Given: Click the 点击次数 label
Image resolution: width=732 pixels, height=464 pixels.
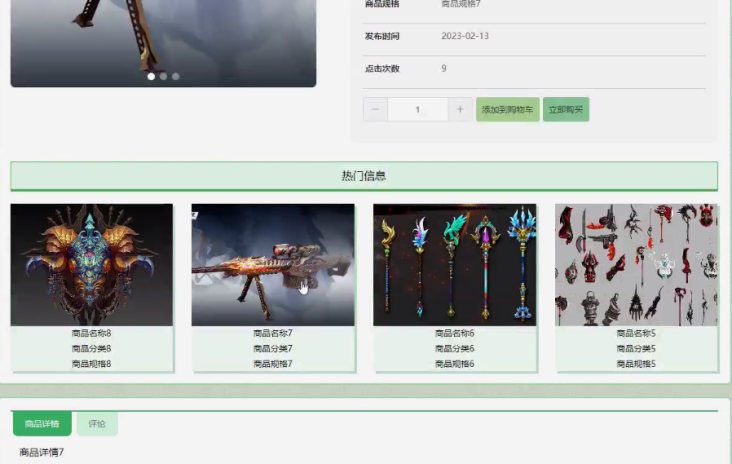Looking at the screenshot, I should (x=382, y=69).
